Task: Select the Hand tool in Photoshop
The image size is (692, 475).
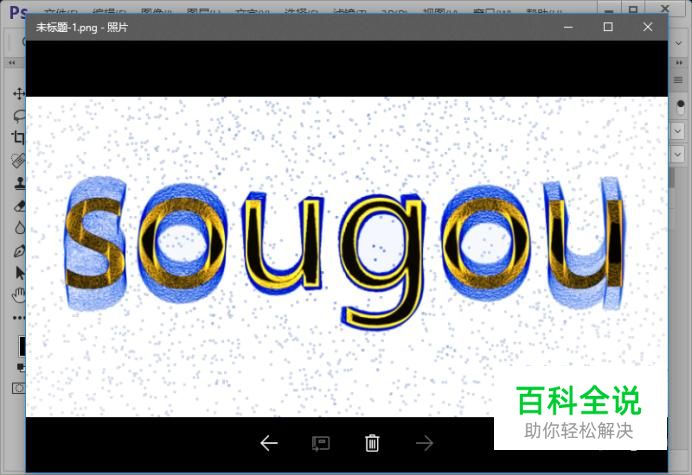Action: pyautogui.click(x=19, y=295)
